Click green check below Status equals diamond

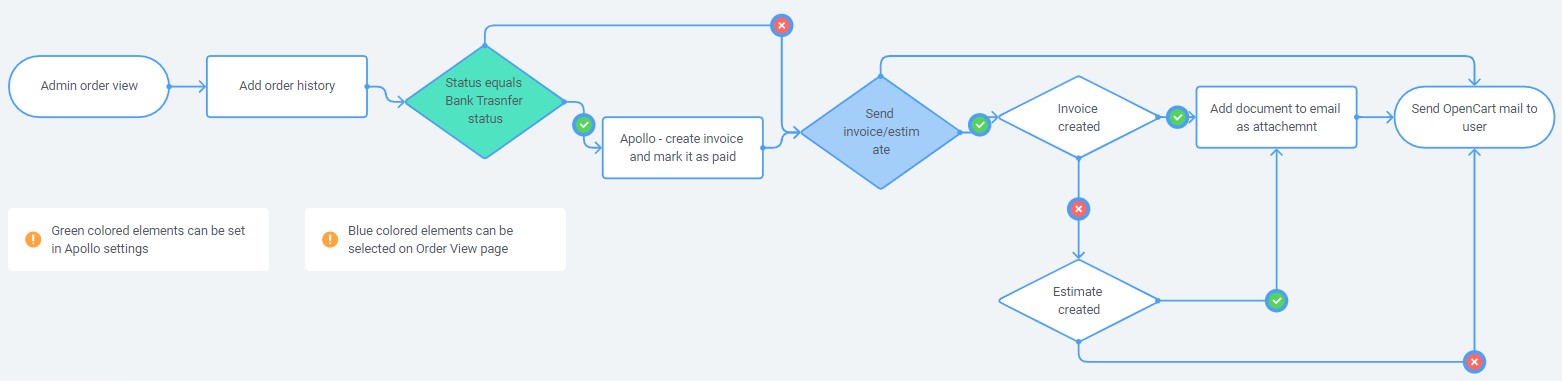click(583, 124)
